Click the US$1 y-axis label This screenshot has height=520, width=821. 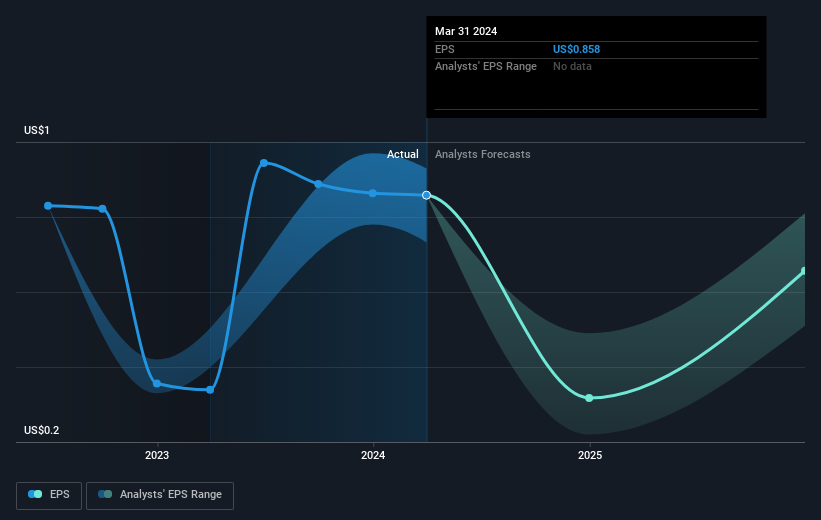[37, 130]
